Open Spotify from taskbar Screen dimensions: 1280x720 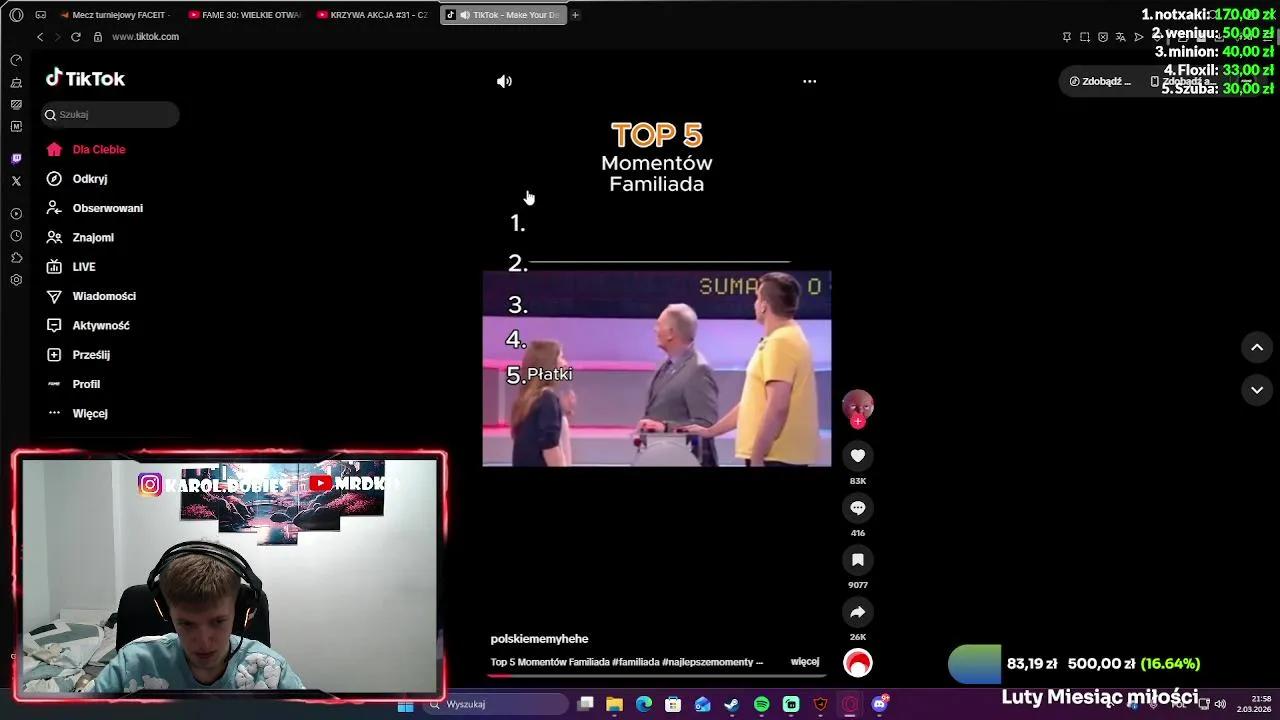click(762, 705)
